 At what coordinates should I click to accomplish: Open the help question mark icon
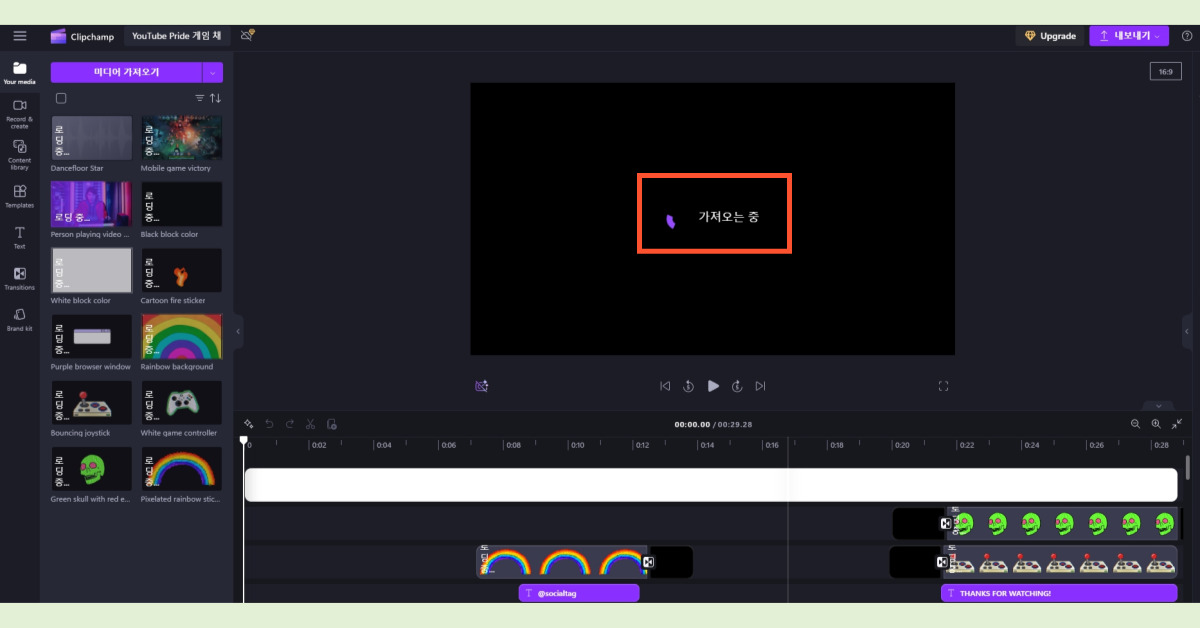[1187, 36]
